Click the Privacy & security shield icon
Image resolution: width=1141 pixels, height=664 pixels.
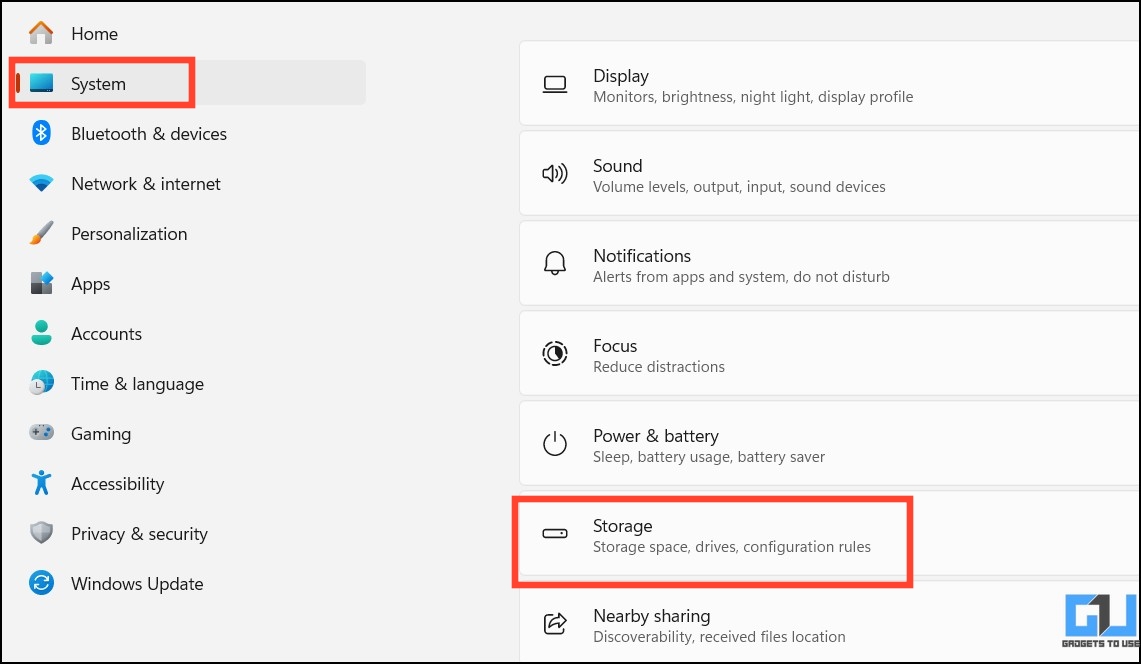coord(41,533)
